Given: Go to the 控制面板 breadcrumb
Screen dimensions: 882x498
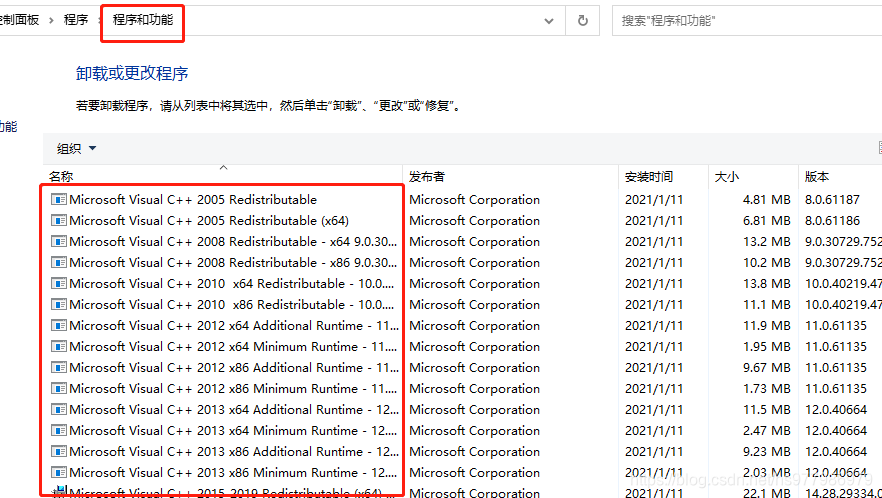Looking at the screenshot, I should [x=19, y=20].
